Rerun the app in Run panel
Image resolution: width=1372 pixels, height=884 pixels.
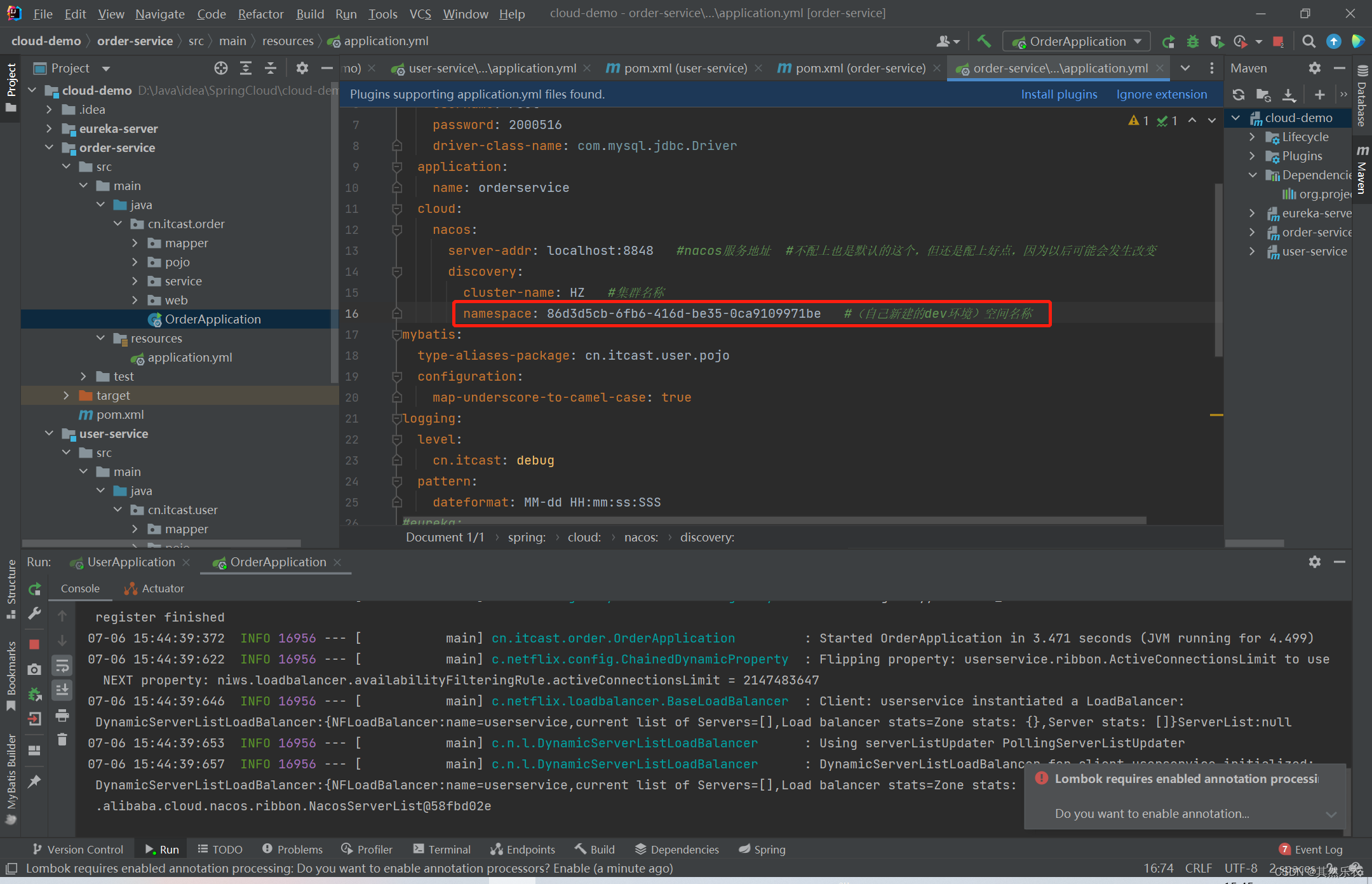click(x=35, y=589)
